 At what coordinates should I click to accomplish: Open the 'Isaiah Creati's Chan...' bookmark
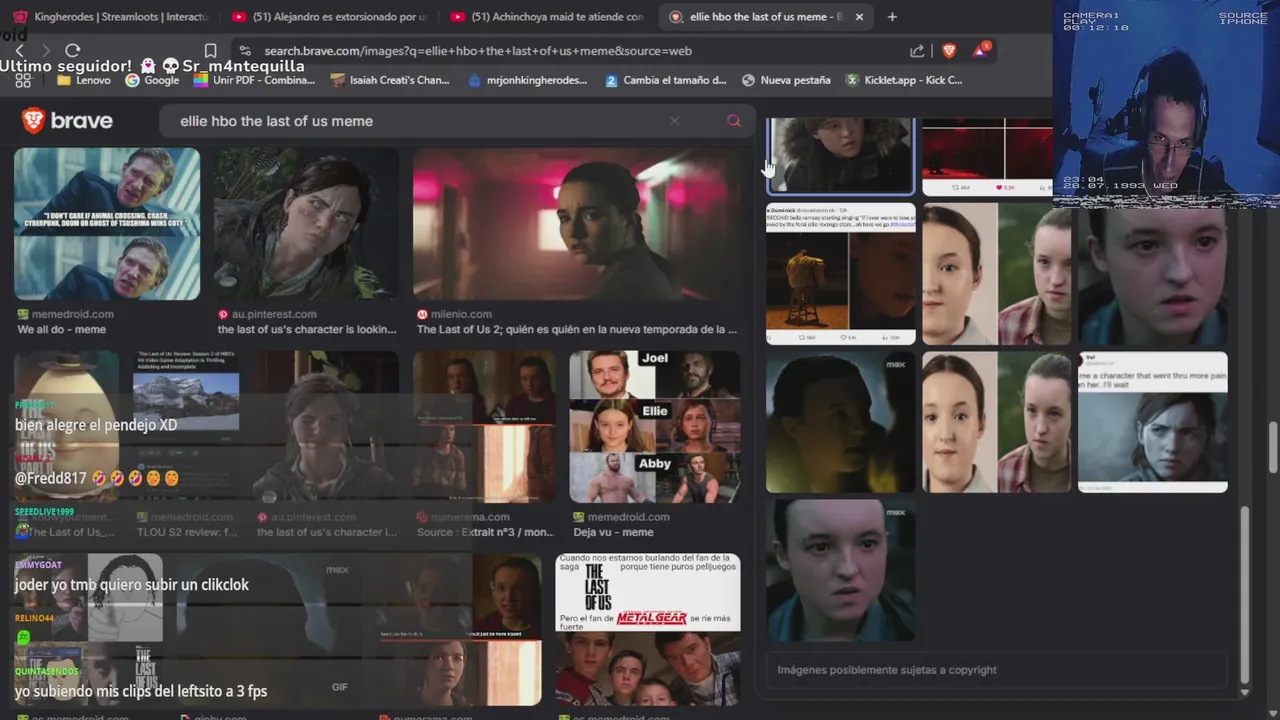pyautogui.click(x=390, y=80)
